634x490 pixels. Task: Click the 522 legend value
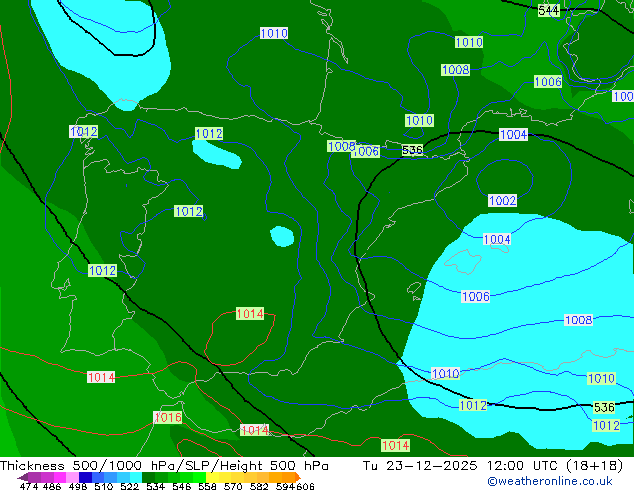click(x=129, y=486)
